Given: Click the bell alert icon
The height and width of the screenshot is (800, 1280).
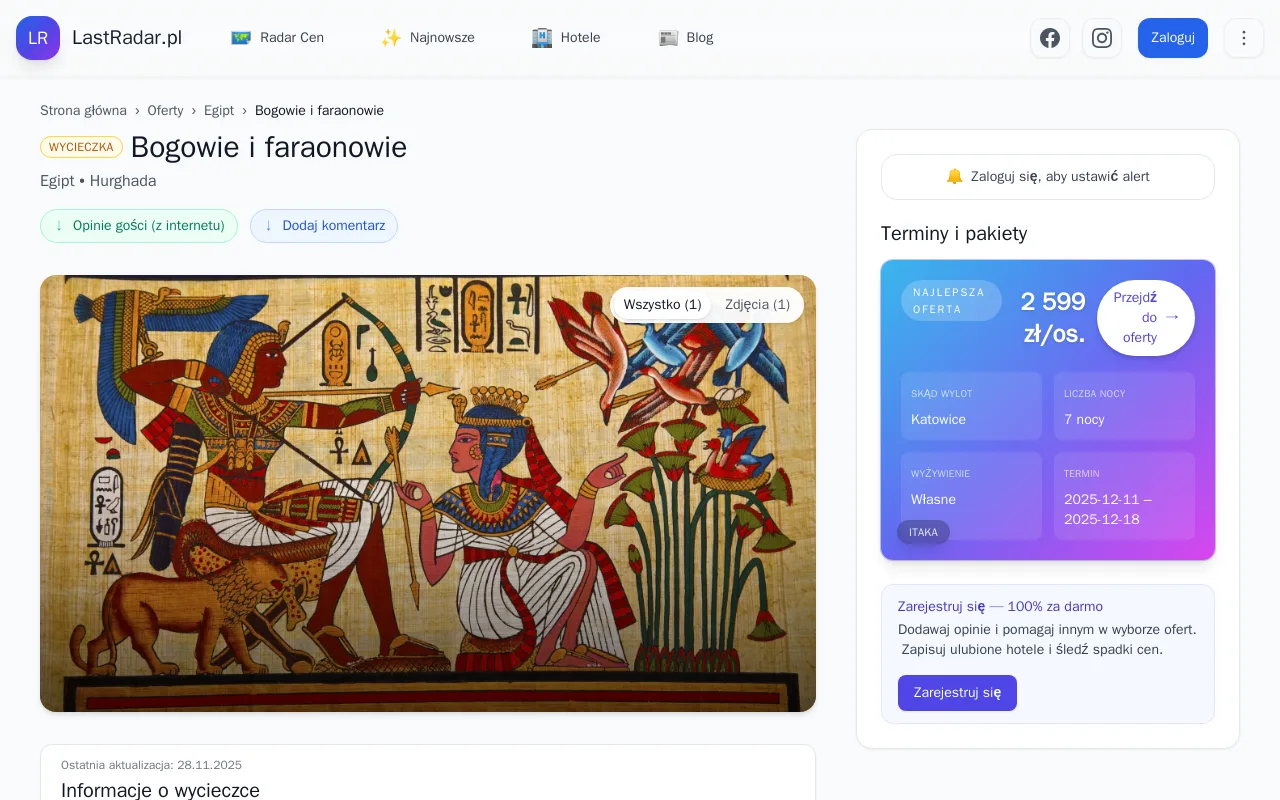Looking at the screenshot, I should 954,177.
